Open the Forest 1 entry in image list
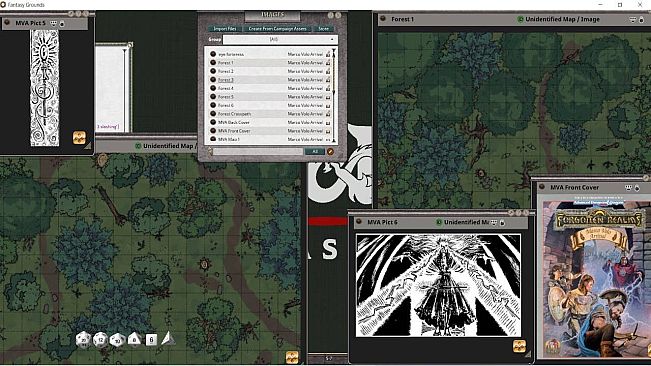 pyautogui.click(x=226, y=63)
